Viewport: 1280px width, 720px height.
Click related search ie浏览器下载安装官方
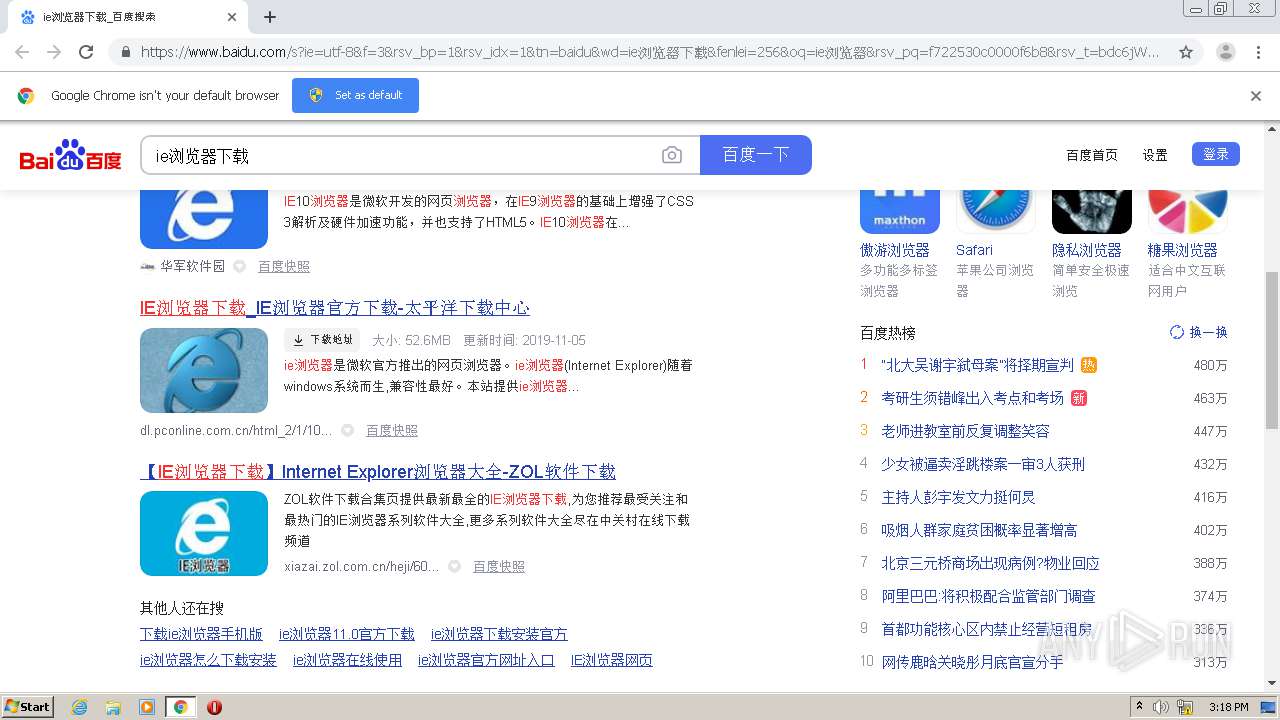pyautogui.click(x=499, y=634)
